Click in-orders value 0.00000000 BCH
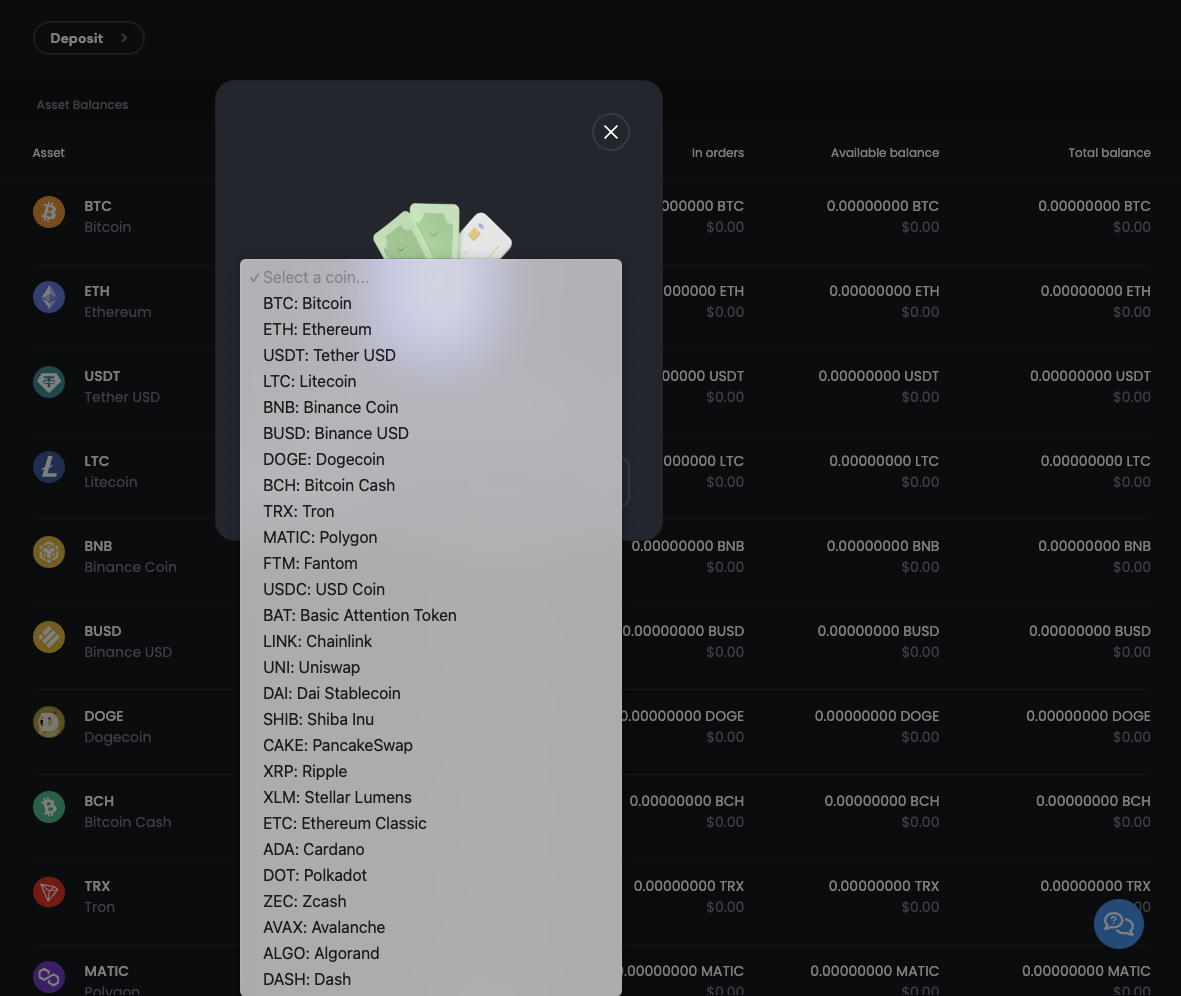Screen dimensions: 1181x996 (x=687, y=802)
